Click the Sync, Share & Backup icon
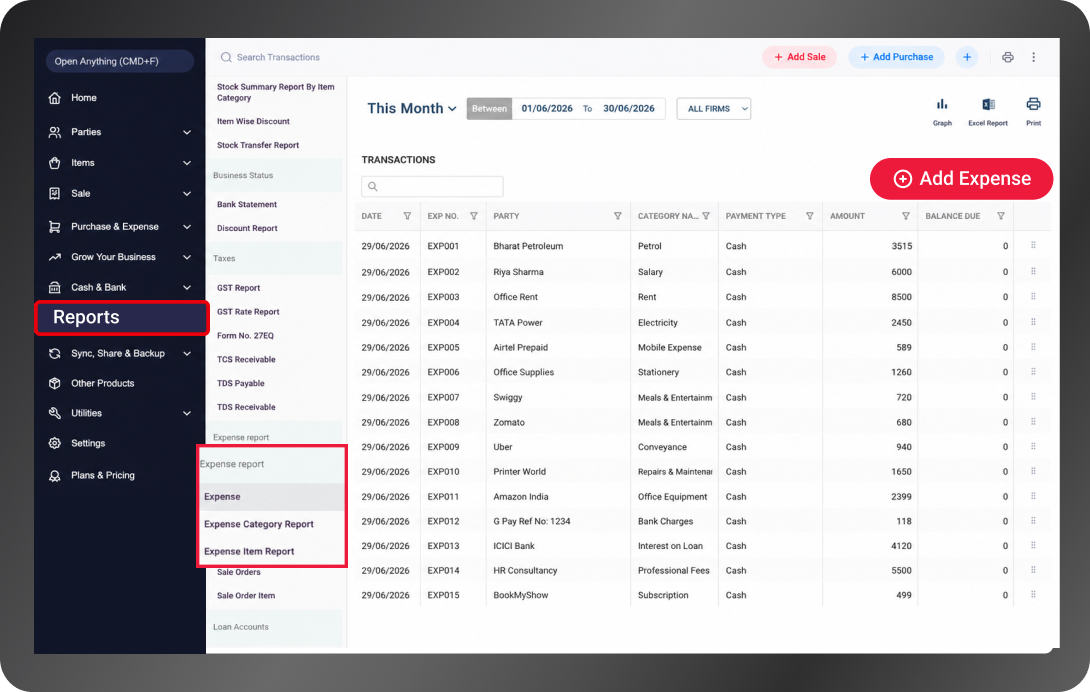Screen dimensions: 1090x692 coord(54,353)
